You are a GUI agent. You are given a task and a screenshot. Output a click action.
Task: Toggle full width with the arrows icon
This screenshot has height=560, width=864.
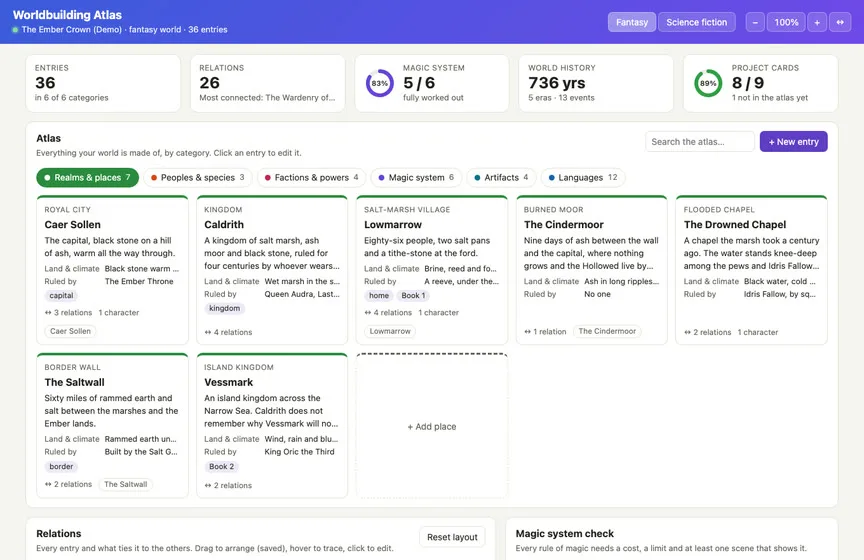coord(840,22)
